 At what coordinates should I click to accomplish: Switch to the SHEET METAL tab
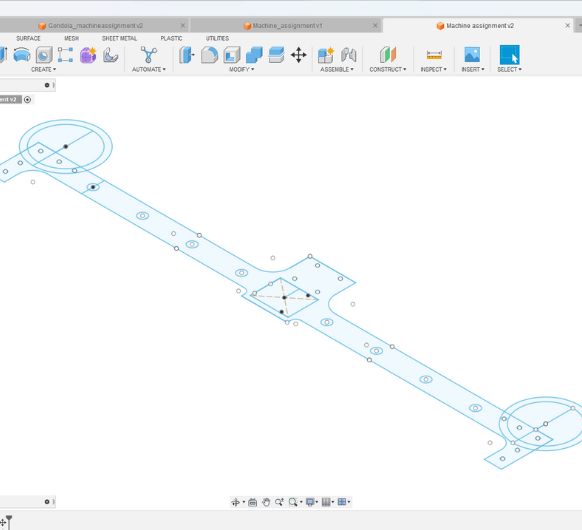coord(120,38)
